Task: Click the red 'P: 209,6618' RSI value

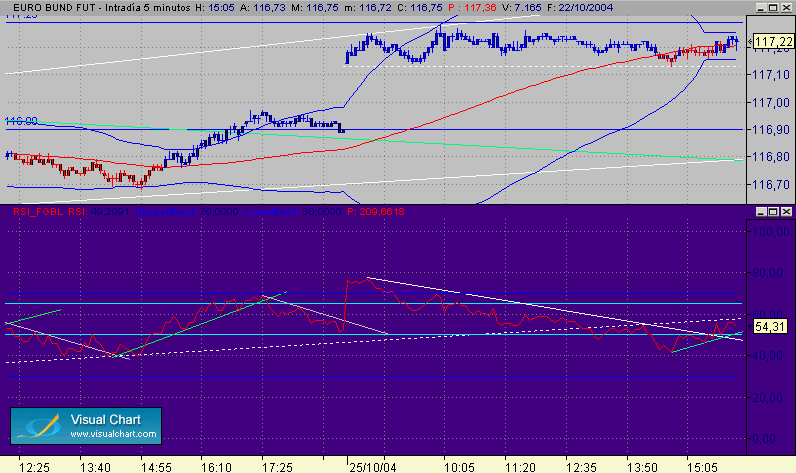Action: (376, 212)
